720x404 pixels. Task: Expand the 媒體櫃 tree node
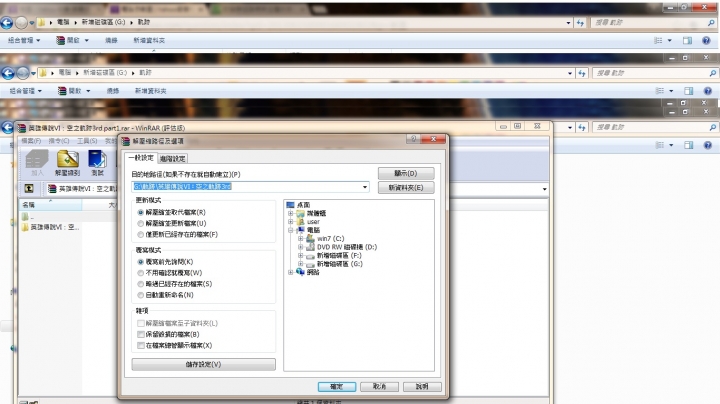point(290,213)
